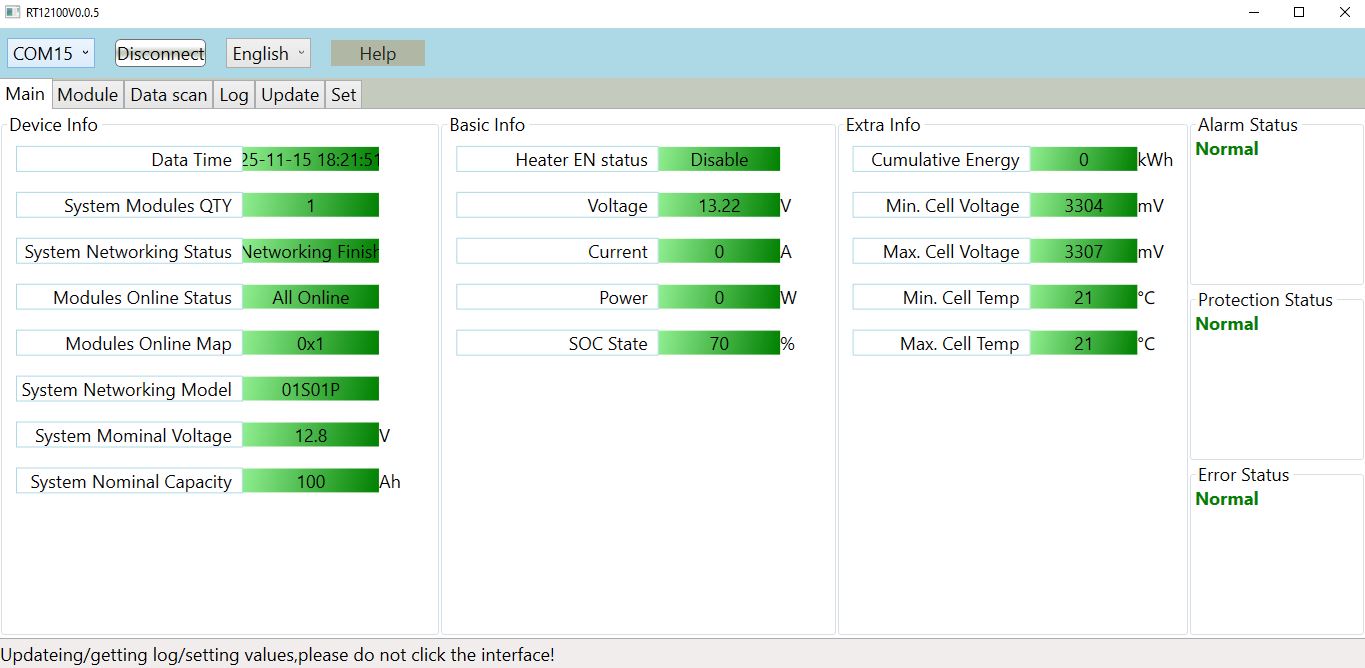Open the Data scan tab
This screenshot has height=668, width=1365.
168,95
